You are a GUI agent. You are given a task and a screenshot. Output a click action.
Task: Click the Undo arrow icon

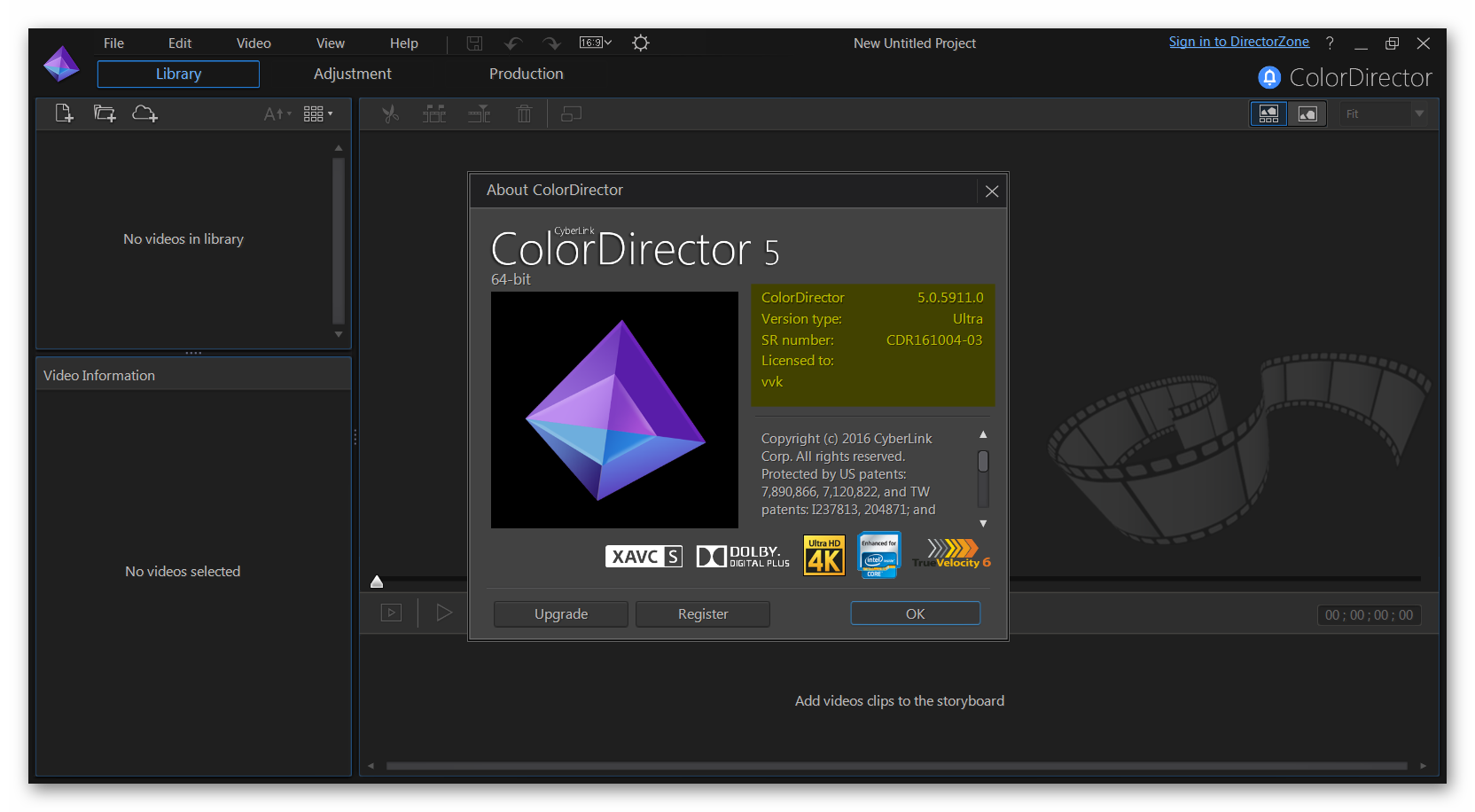(513, 43)
